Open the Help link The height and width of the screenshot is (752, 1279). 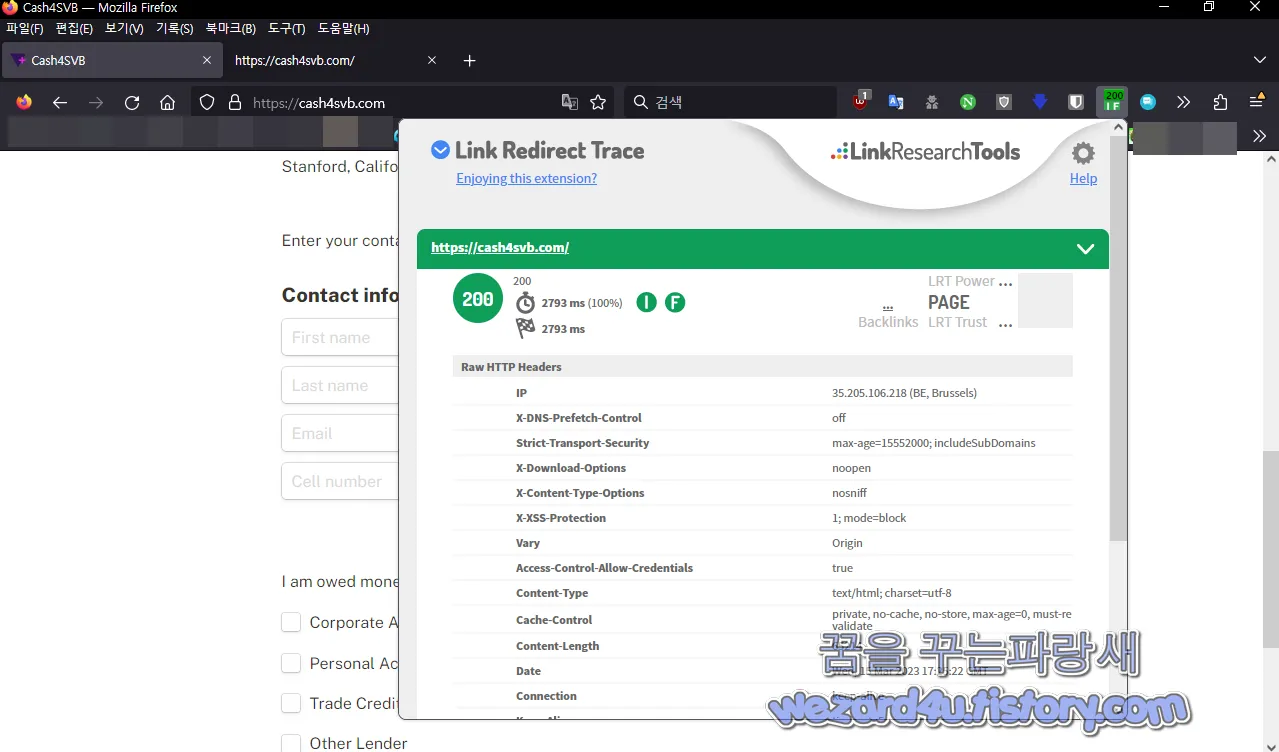(x=1083, y=178)
